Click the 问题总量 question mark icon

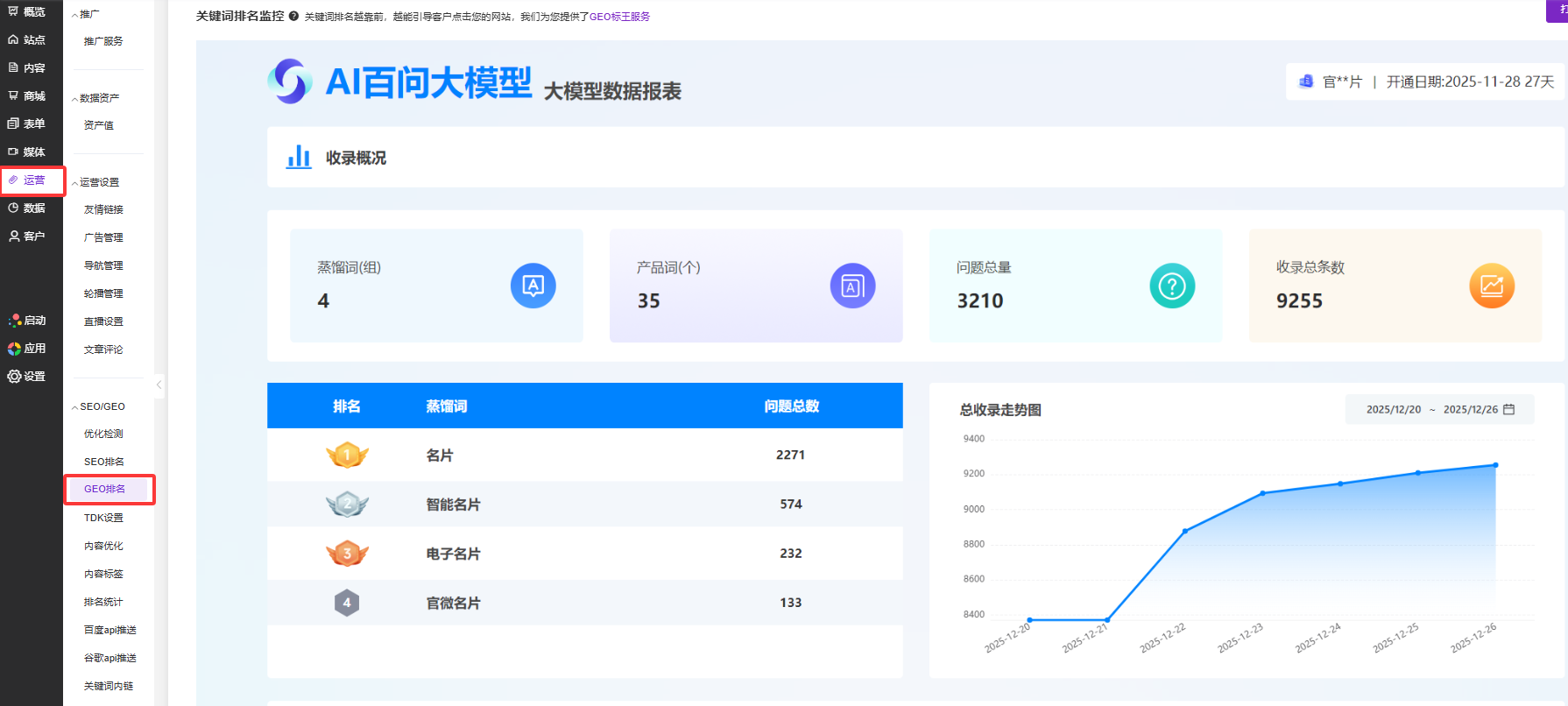click(1172, 286)
